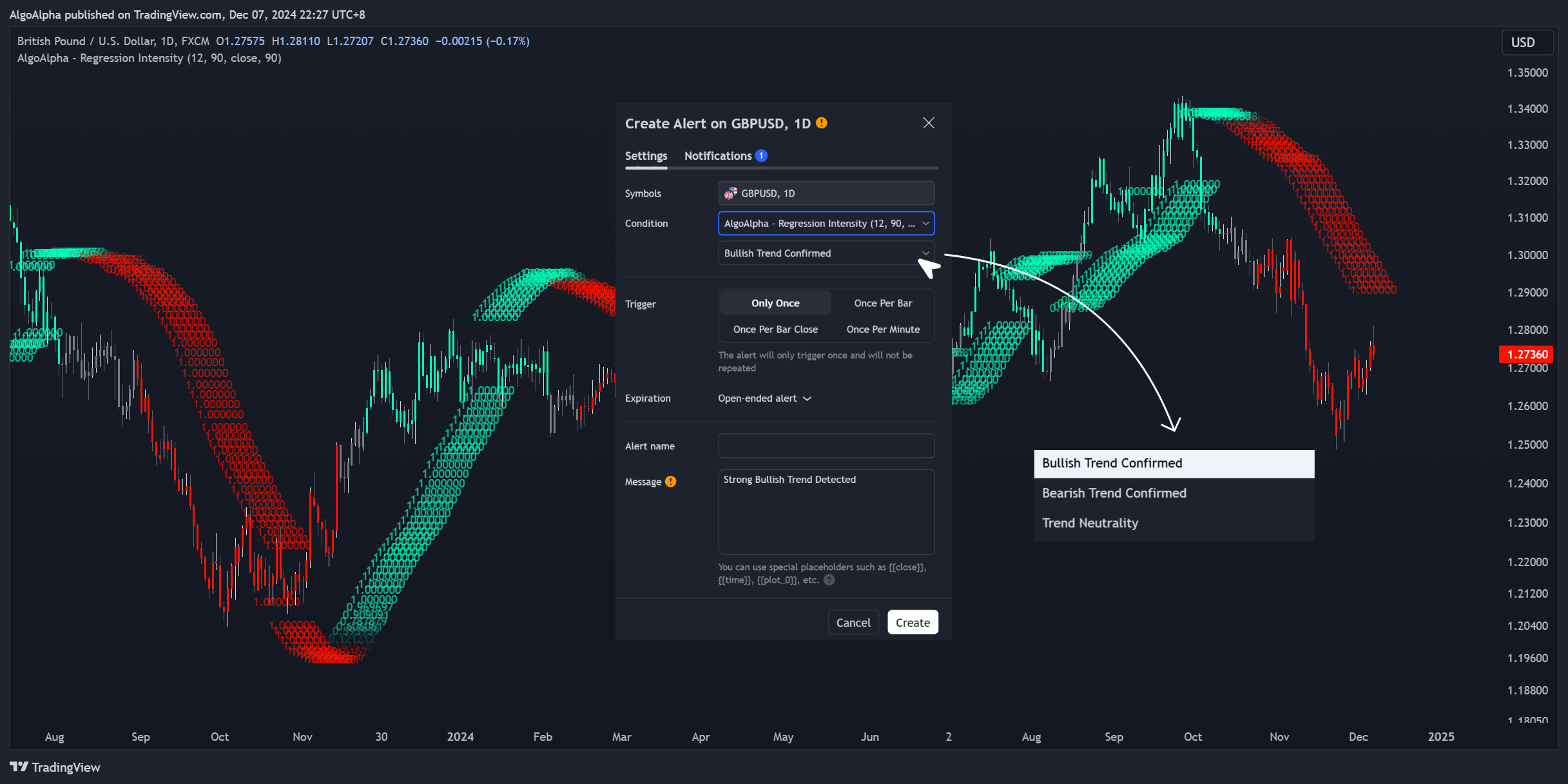Click the Jun label on the time axis
The width and height of the screenshot is (1568, 784).
click(x=869, y=737)
